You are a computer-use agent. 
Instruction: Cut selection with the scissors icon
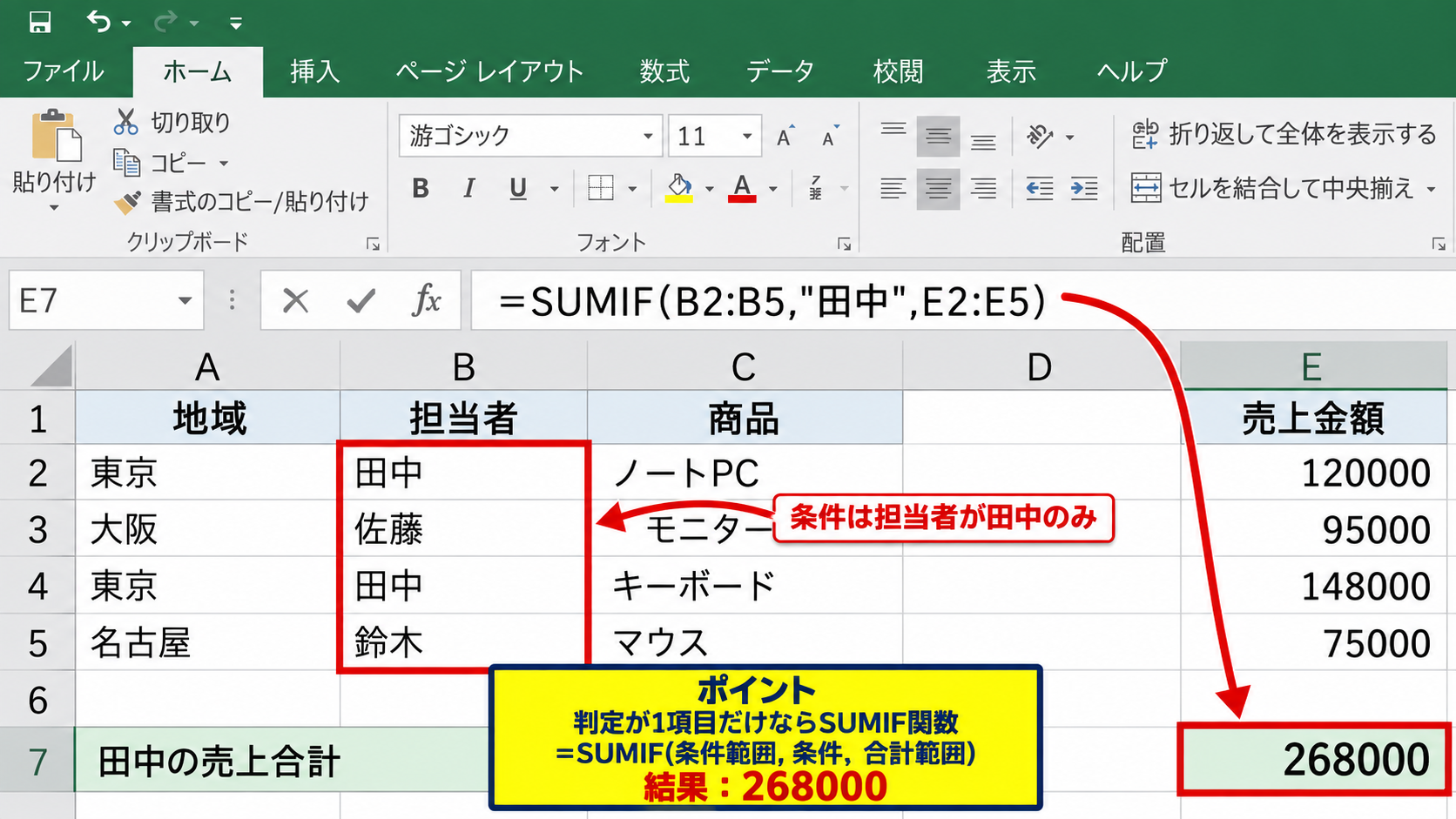pos(125,122)
